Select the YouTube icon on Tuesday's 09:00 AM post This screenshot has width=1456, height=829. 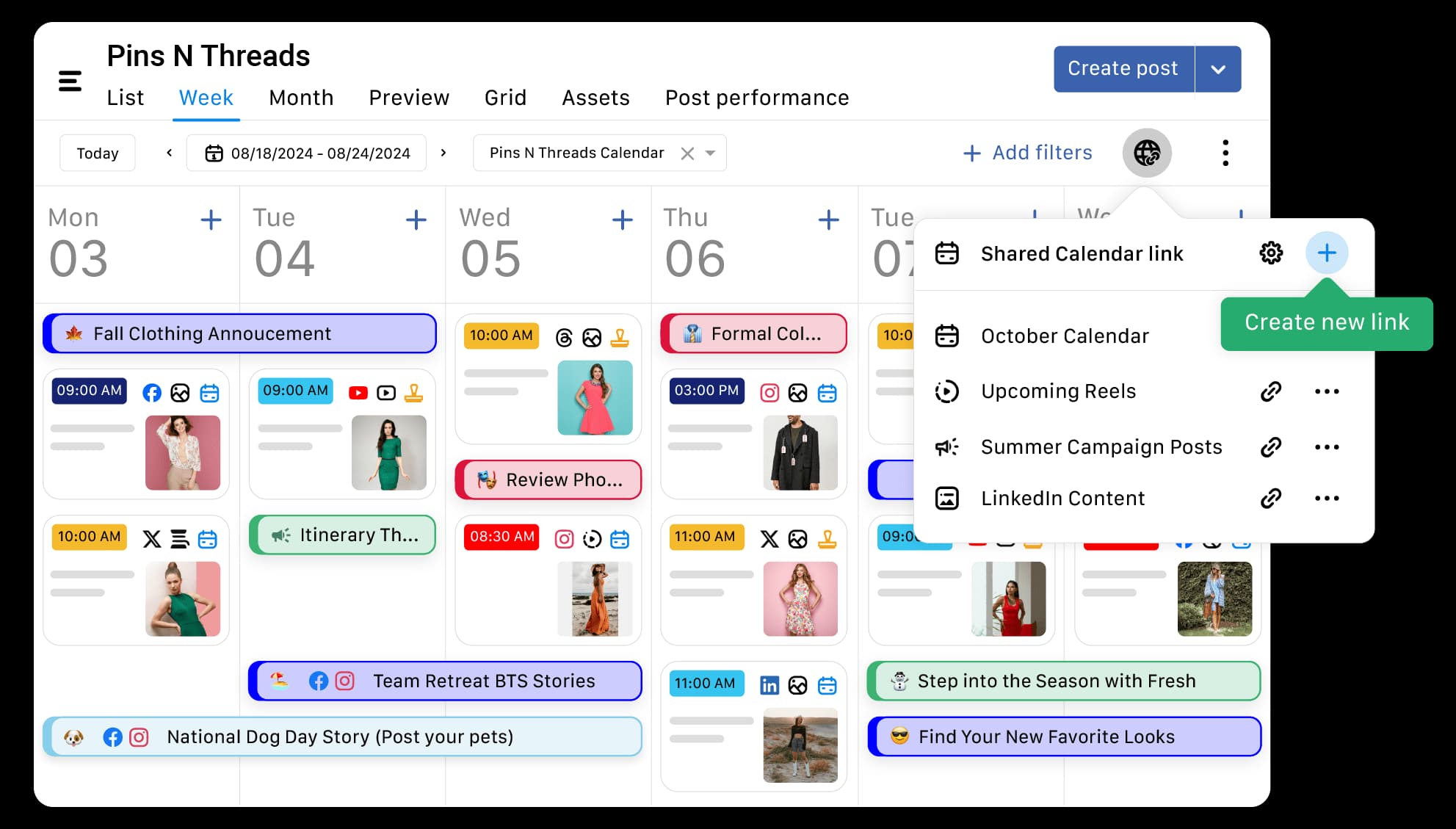coord(358,393)
